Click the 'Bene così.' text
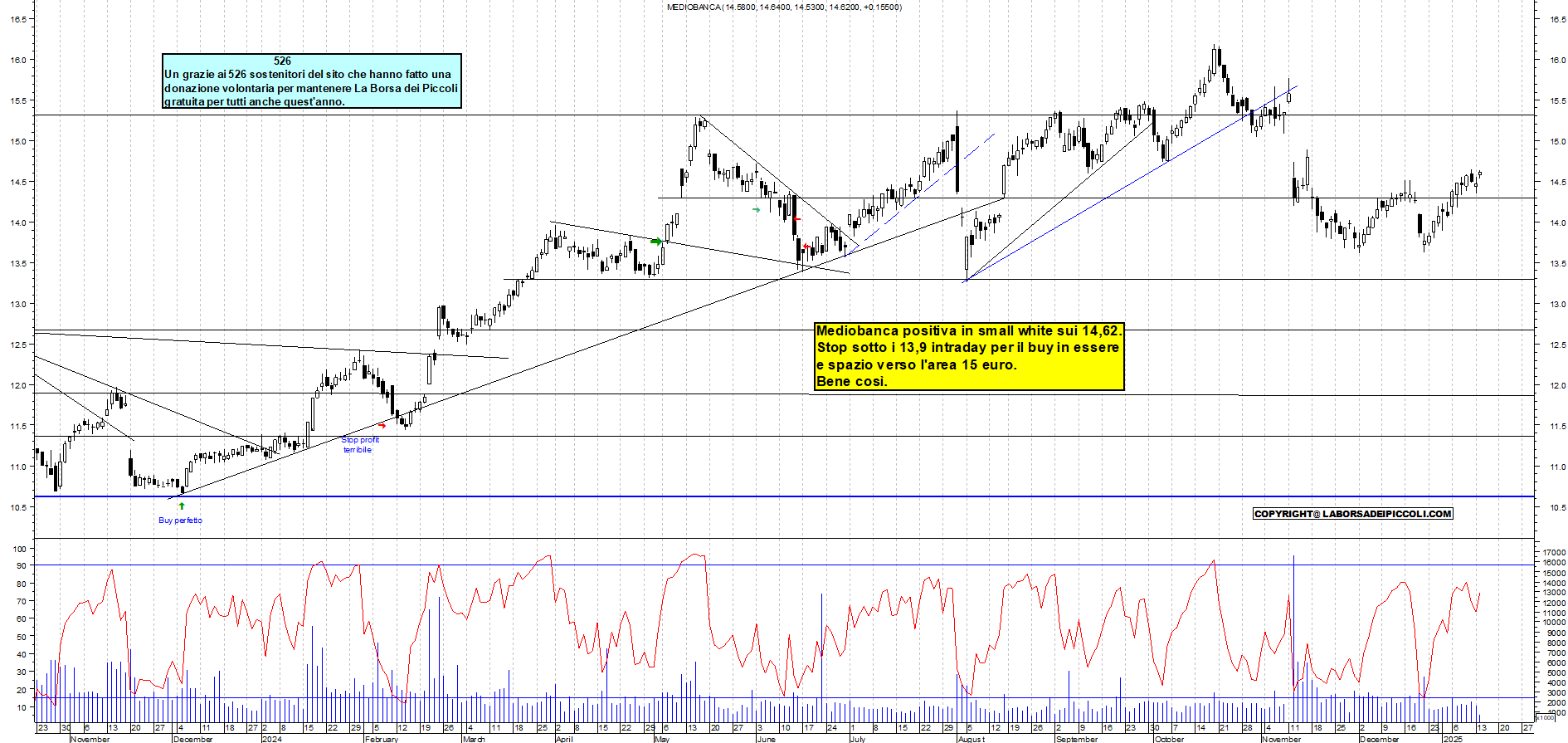1568x743 pixels. [x=852, y=381]
